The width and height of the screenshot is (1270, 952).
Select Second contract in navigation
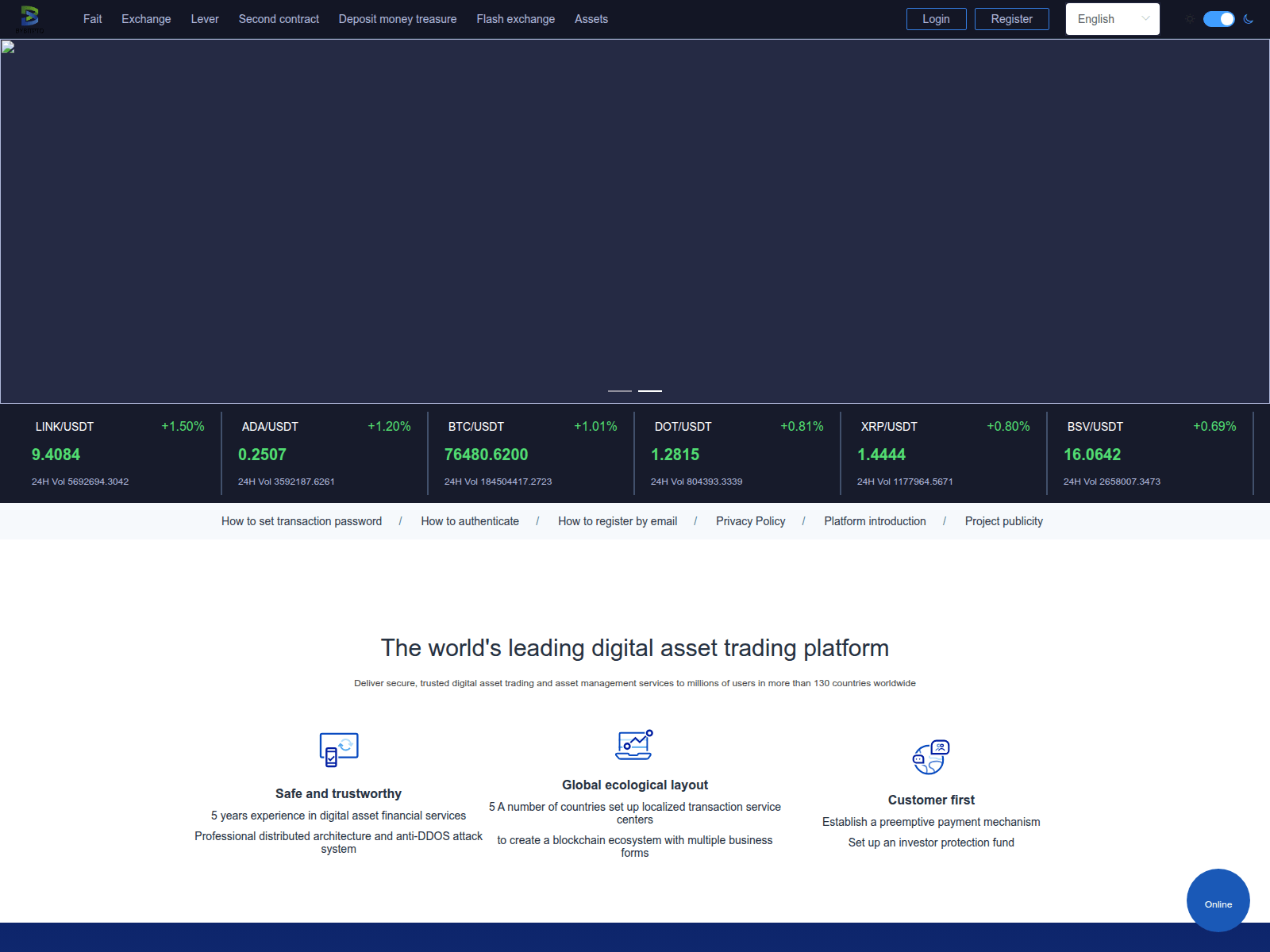pyautogui.click(x=279, y=19)
